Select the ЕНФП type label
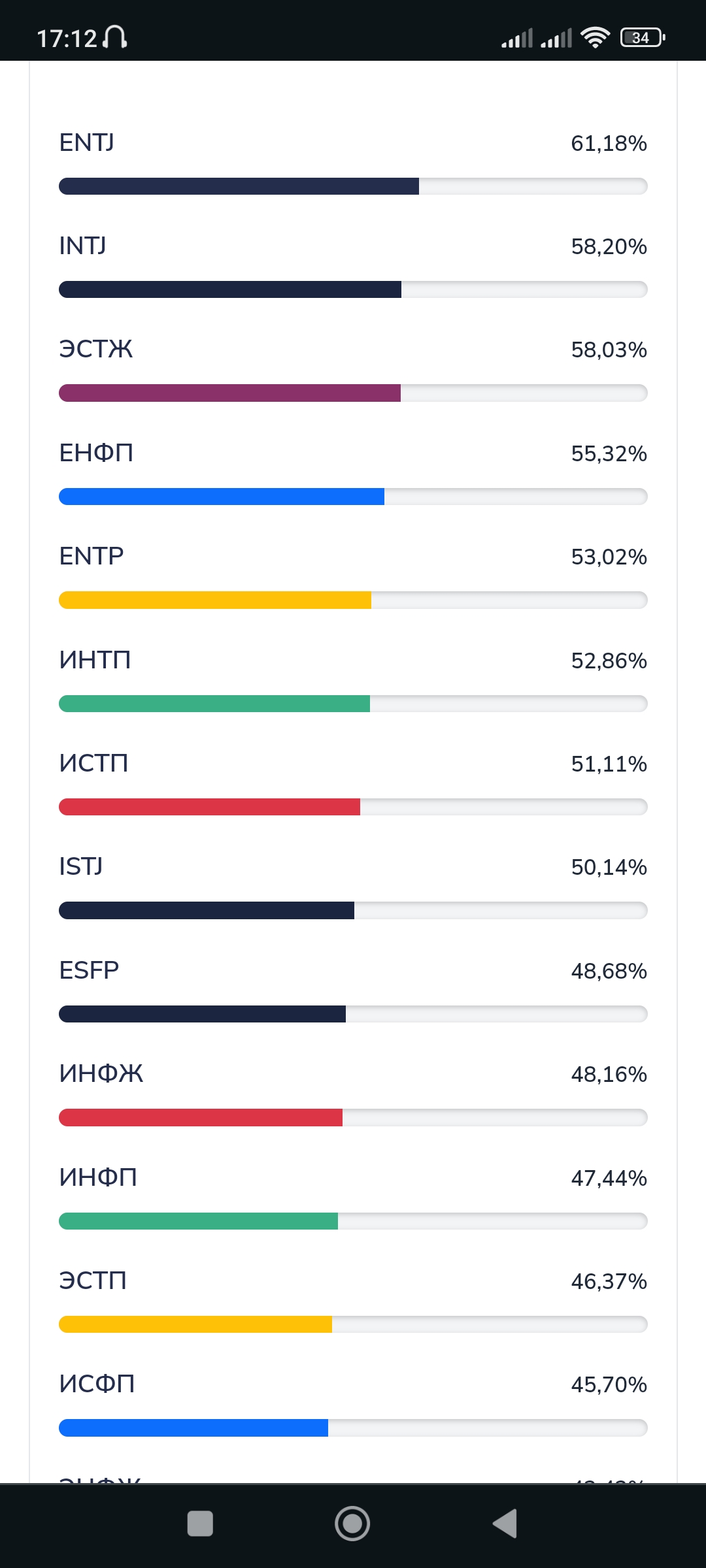 tap(96, 453)
